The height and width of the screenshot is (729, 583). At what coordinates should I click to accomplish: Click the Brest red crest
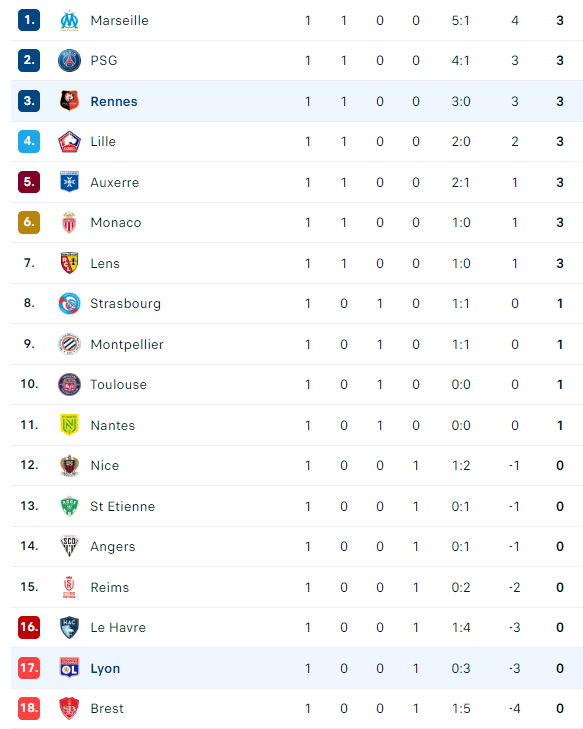tap(69, 708)
